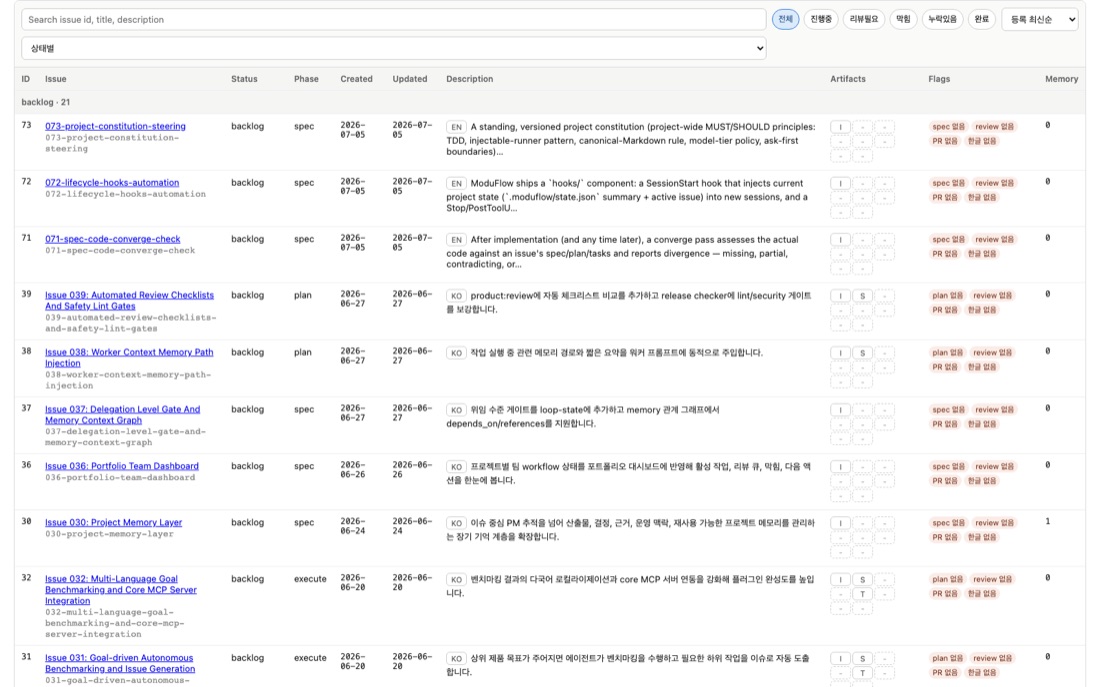Sort by the Phase column header

[x=306, y=79]
